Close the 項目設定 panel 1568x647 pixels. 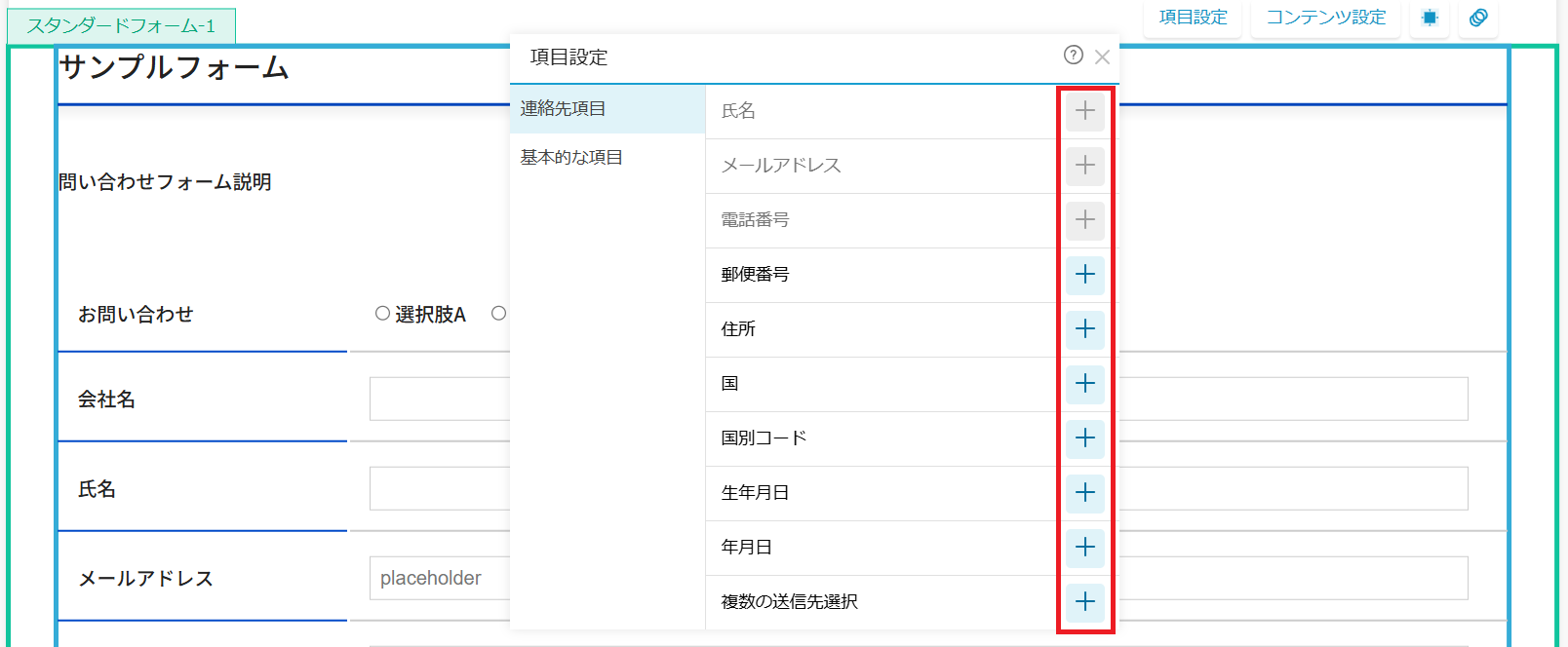[x=1103, y=57]
